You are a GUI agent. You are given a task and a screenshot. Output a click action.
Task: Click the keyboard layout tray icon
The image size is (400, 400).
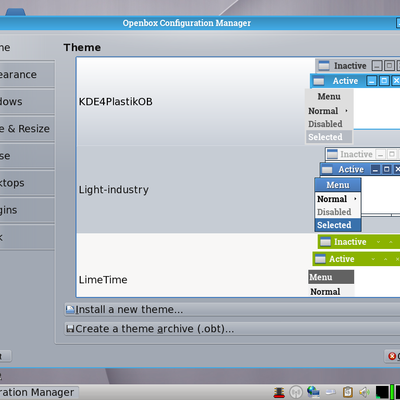point(331,392)
